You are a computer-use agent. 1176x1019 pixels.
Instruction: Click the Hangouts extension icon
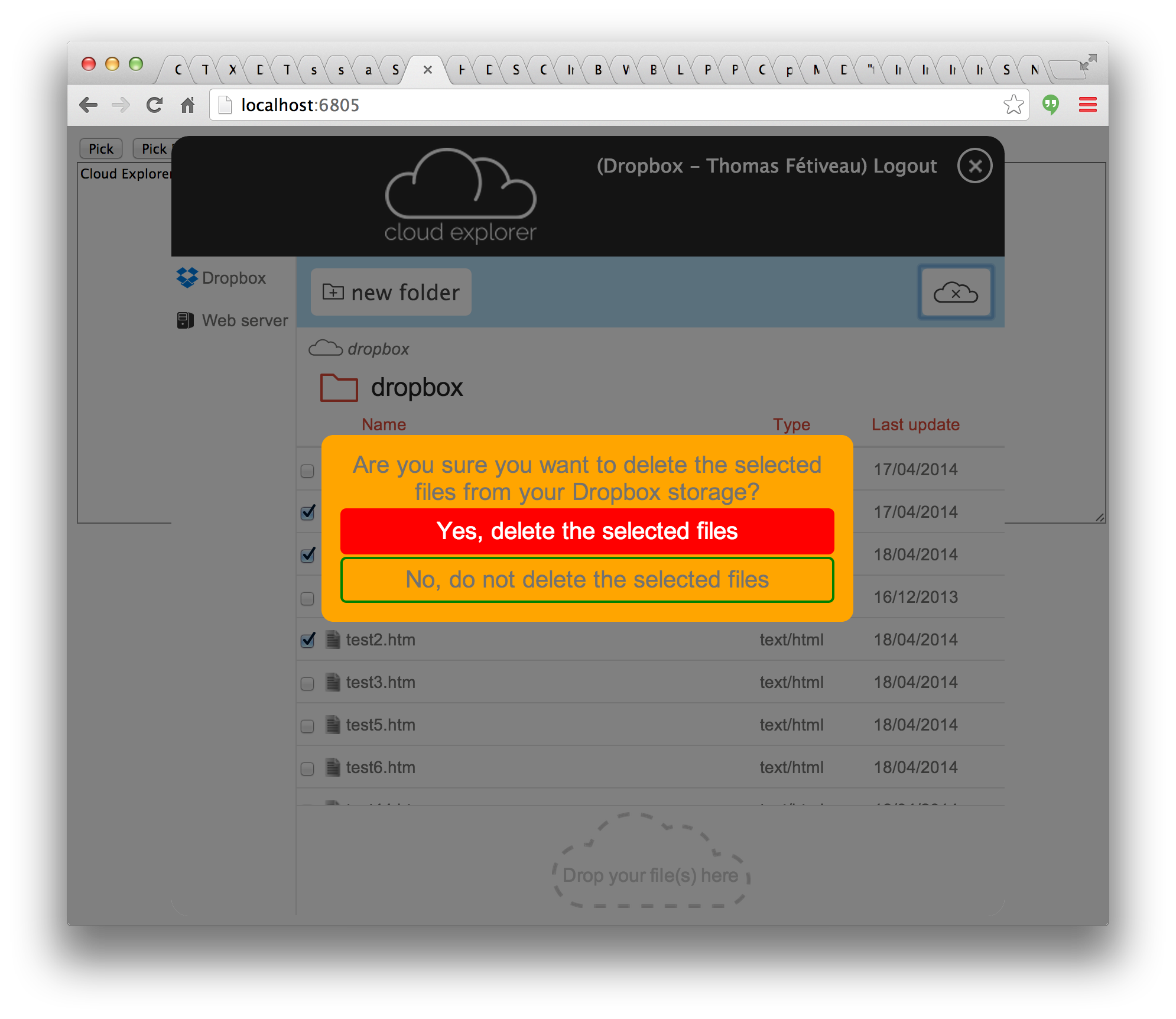[x=1051, y=105]
